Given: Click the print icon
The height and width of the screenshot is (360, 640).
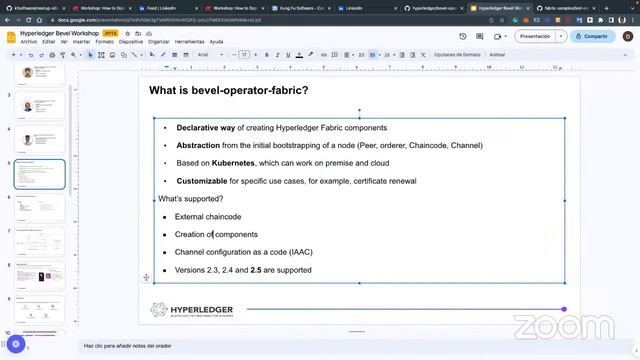Looking at the screenshot, I should (x=52, y=55).
